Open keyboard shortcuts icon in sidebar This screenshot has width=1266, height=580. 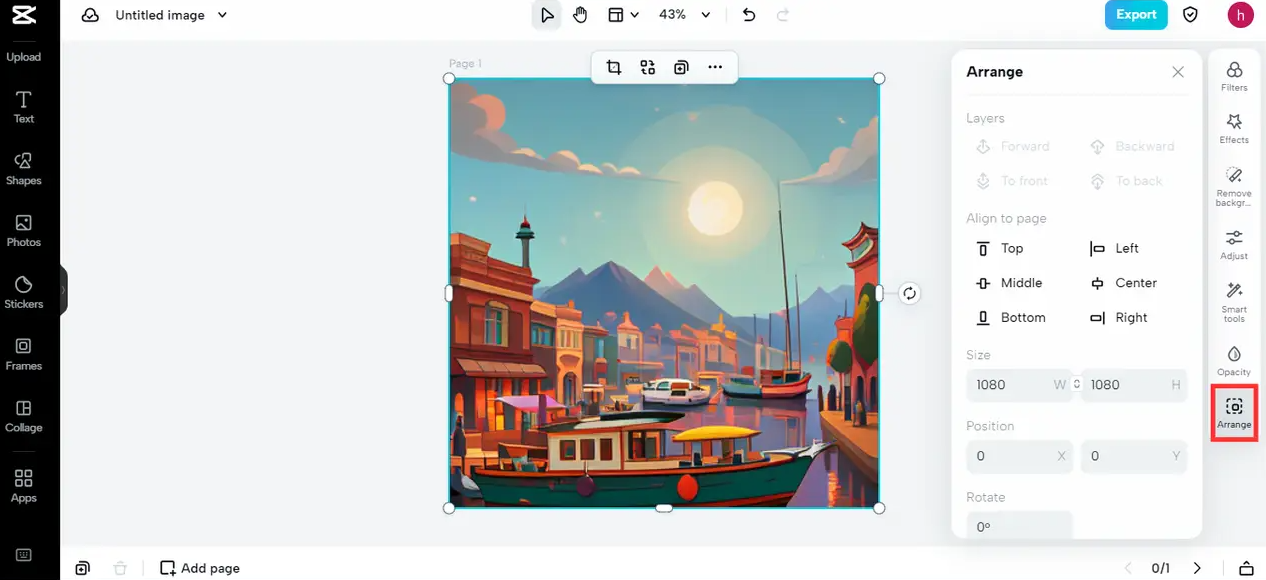point(24,555)
